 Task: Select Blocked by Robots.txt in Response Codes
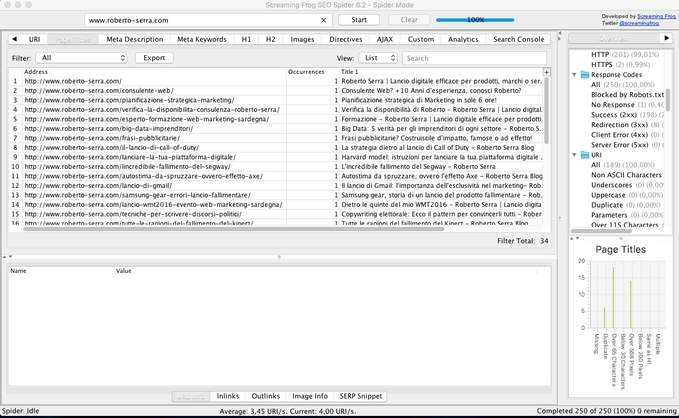pyautogui.click(x=627, y=94)
